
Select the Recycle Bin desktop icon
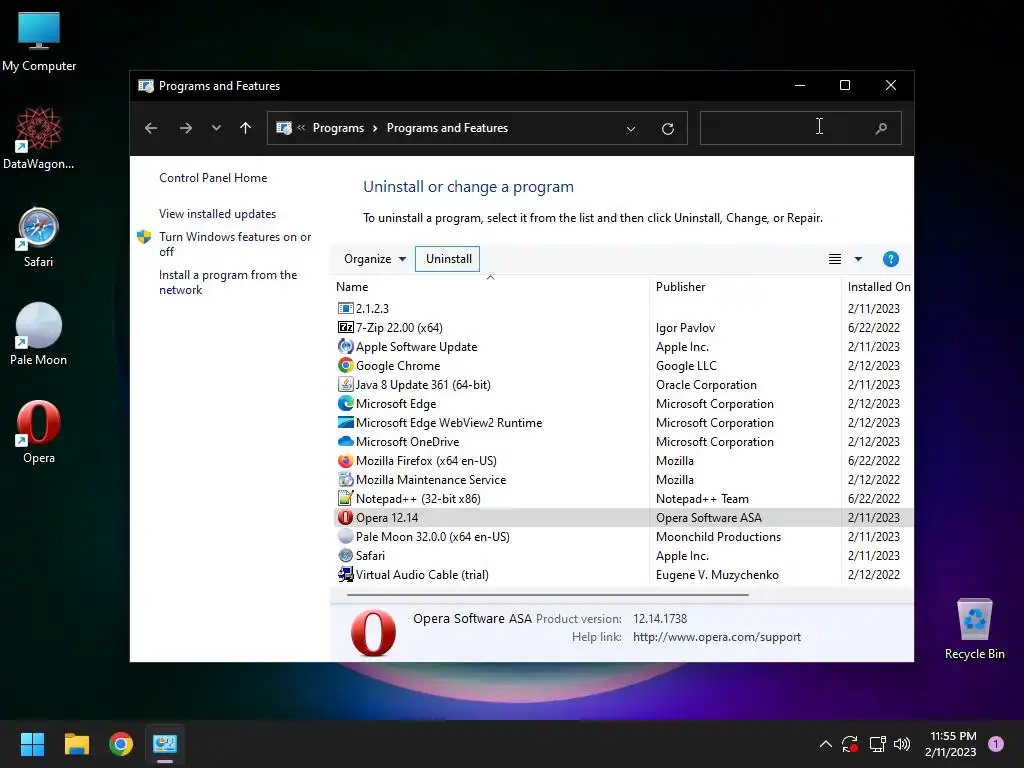click(x=974, y=630)
